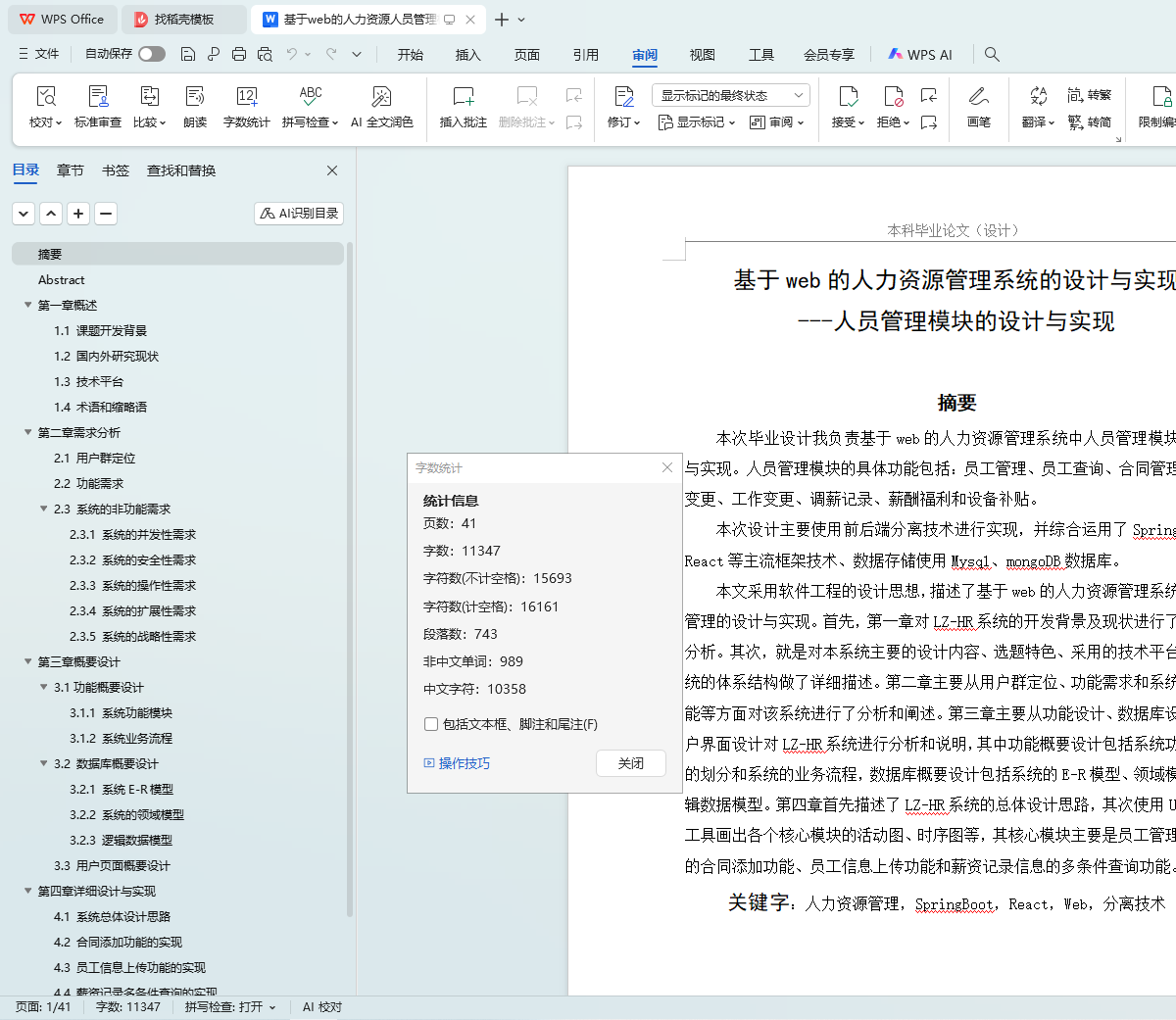This screenshot has height=1020, width=1176.
Task: Collapse the 第一章概述 tree node
Action: point(28,306)
